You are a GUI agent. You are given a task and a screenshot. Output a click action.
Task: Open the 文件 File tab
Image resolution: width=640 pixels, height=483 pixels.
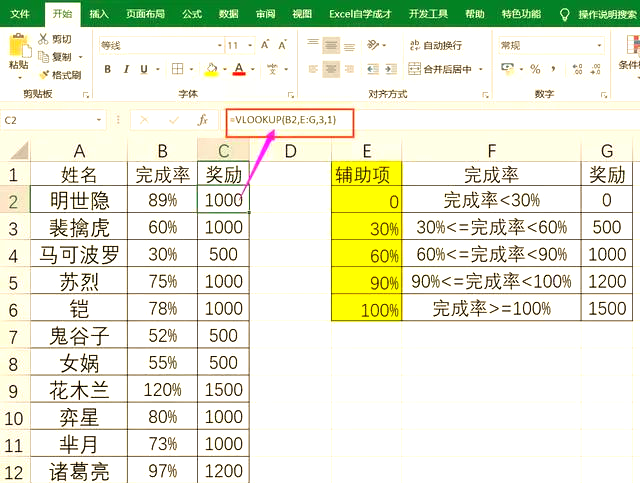coord(20,14)
